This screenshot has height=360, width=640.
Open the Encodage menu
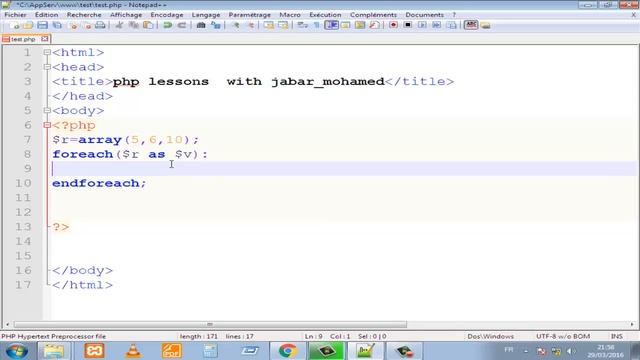point(167,15)
